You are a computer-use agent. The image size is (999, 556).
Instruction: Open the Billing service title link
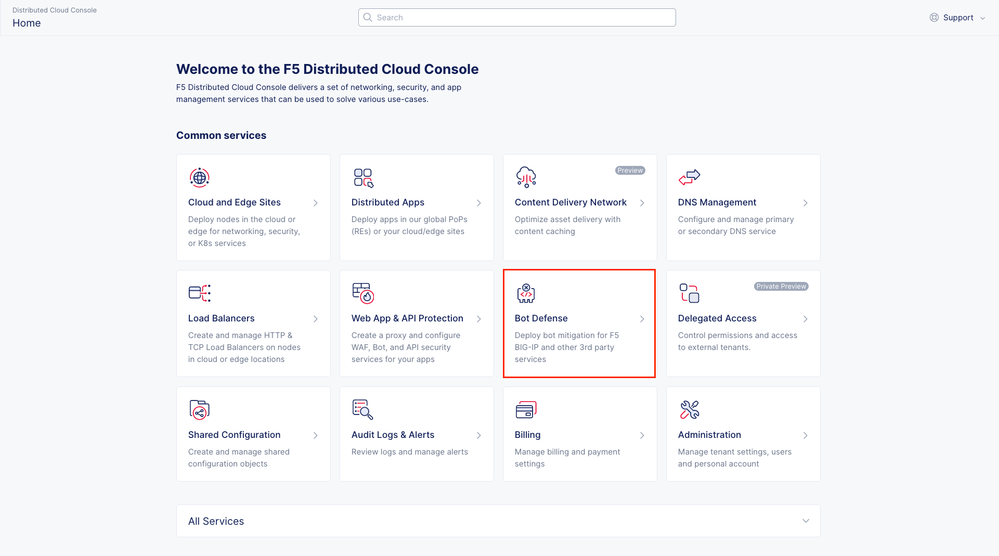pos(528,435)
